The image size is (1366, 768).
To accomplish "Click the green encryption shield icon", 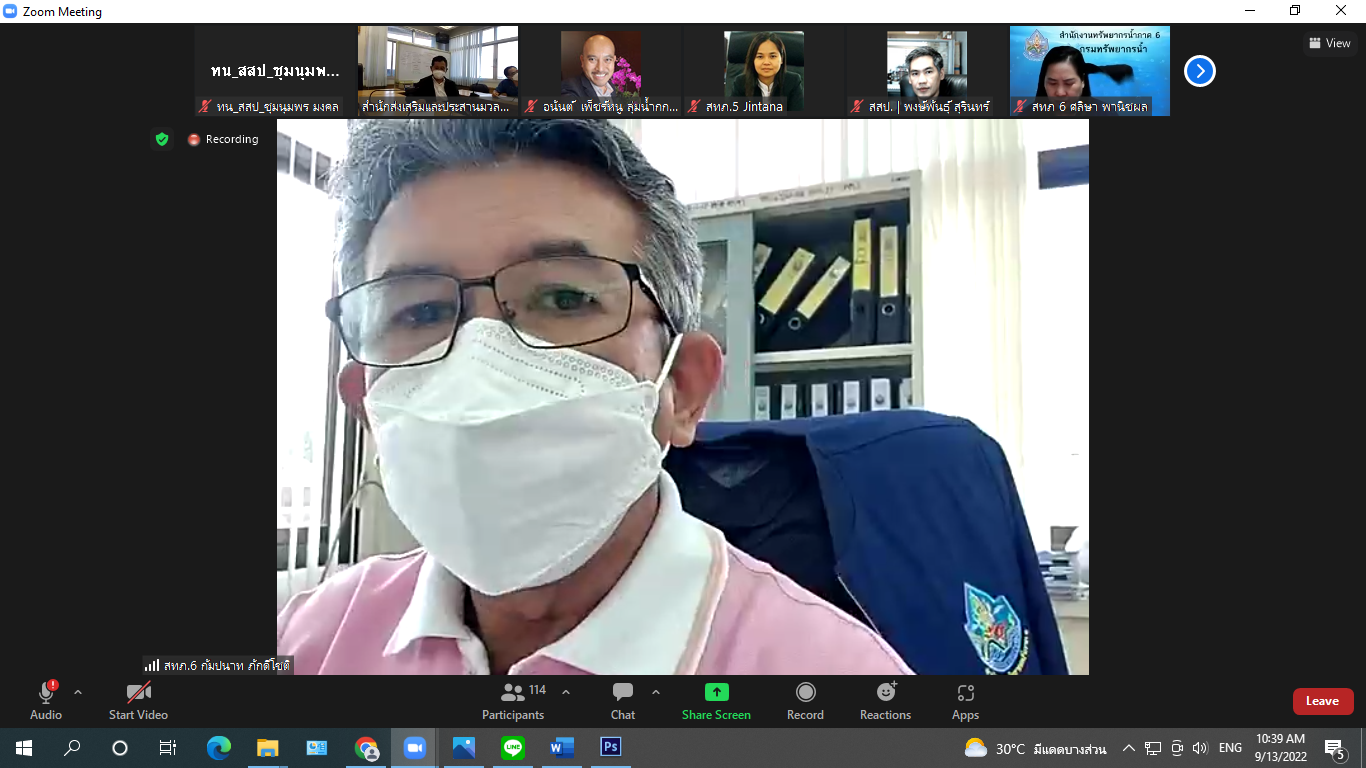I will point(162,139).
